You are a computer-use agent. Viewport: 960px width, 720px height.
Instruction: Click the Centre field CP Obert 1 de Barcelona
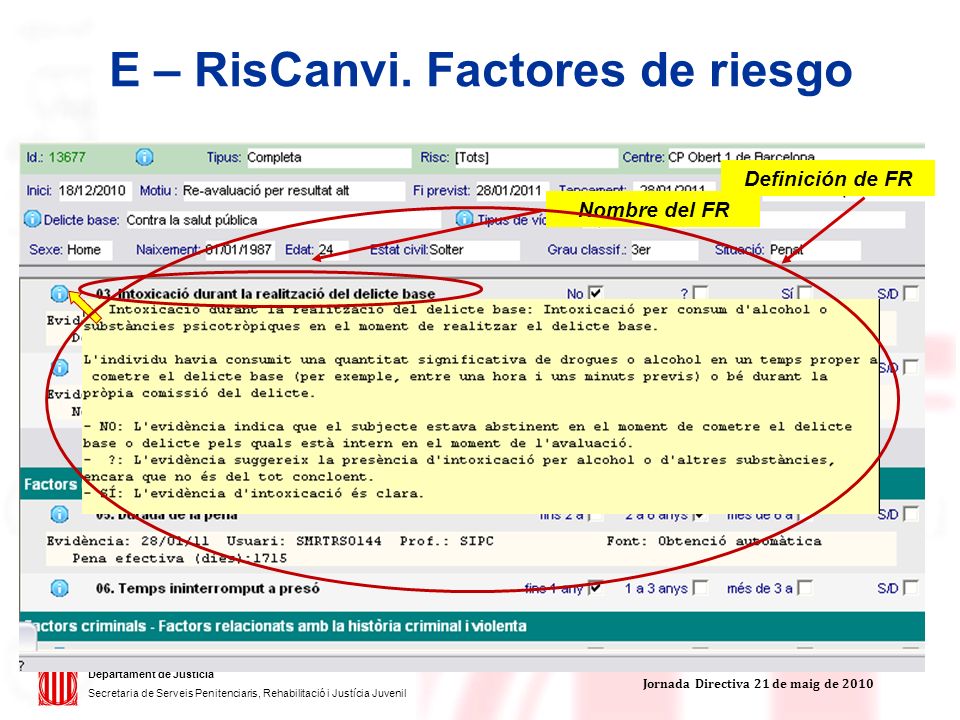795,157
